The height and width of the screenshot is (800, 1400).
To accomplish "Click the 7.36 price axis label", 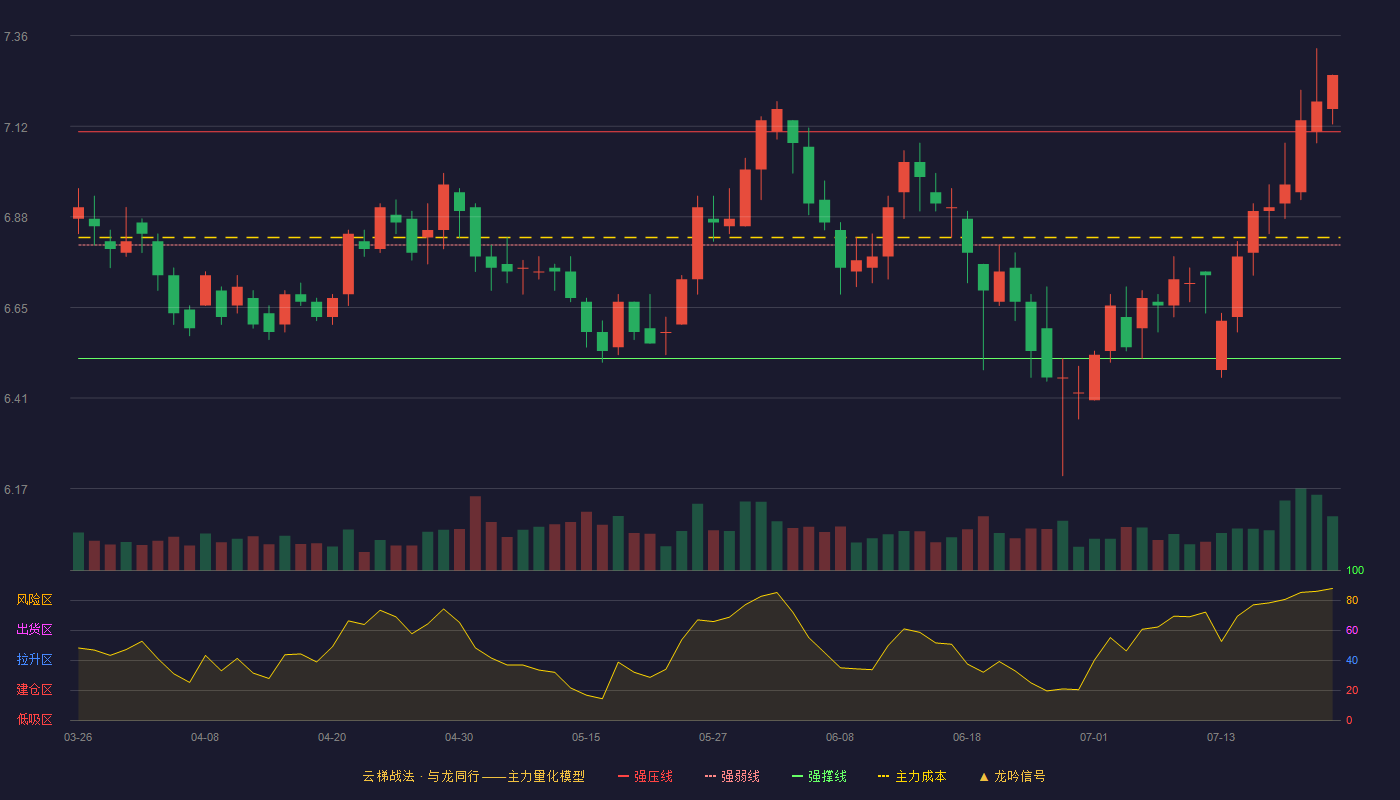I will pyautogui.click(x=16, y=37).
